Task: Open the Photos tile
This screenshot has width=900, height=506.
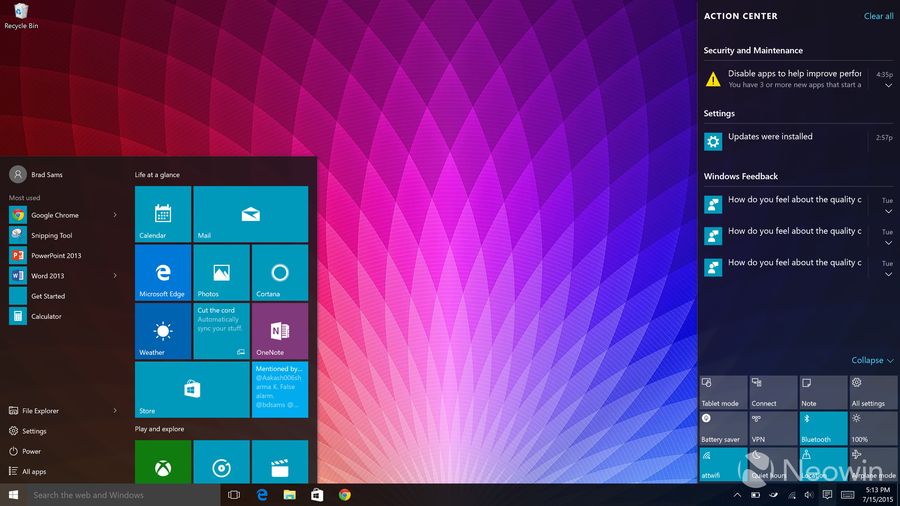Action: tap(222, 273)
